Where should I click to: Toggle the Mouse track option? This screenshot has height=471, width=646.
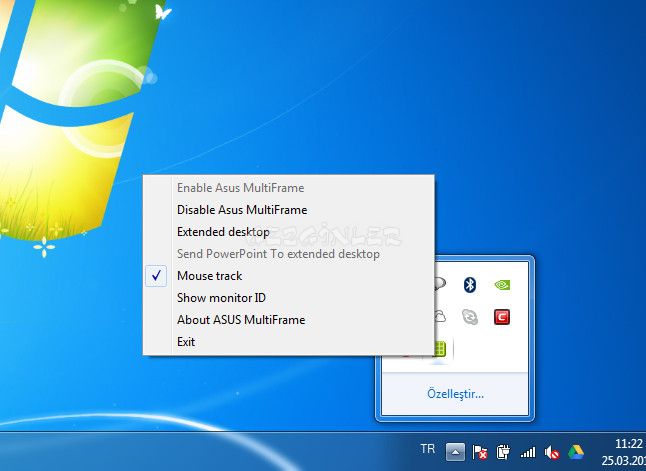tap(210, 276)
